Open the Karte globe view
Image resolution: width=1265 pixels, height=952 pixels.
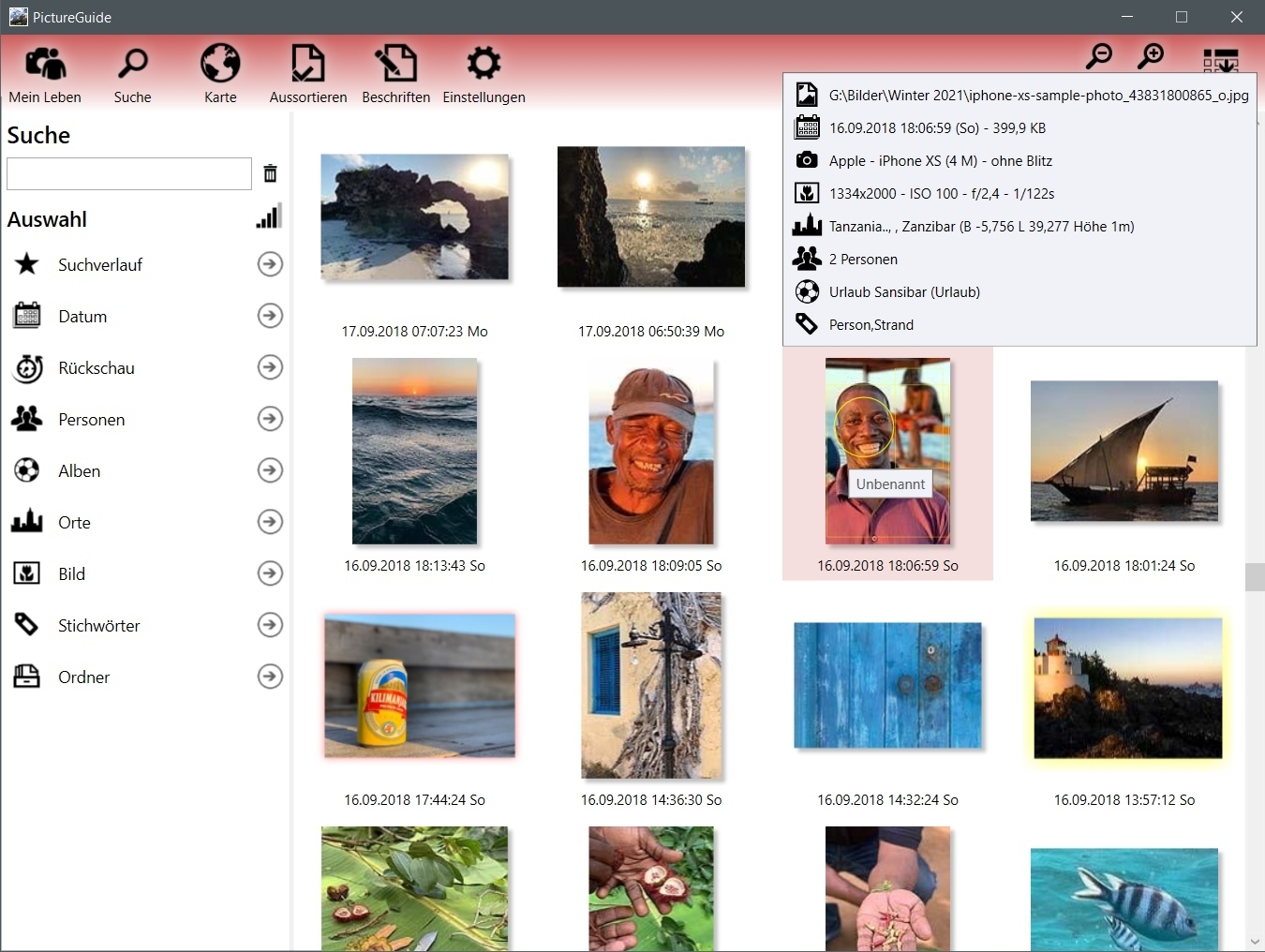pyautogui.click(x=220, y=74)
